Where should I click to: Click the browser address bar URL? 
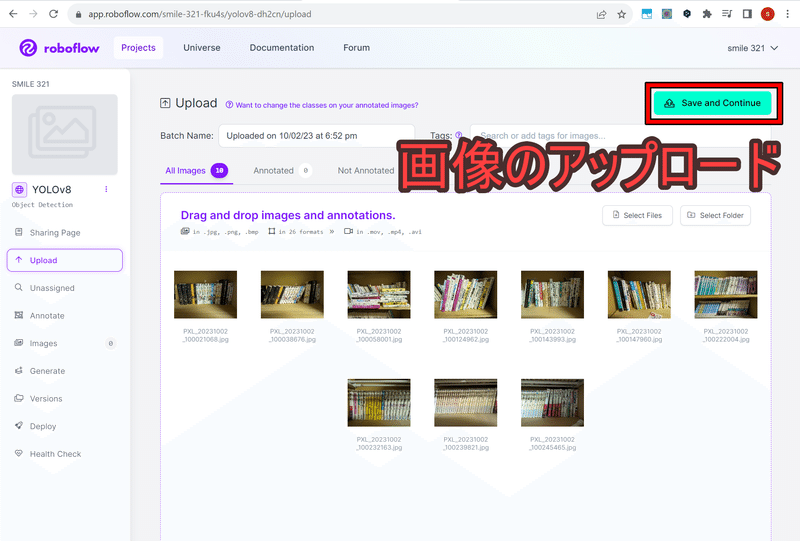tap(199, 14)
